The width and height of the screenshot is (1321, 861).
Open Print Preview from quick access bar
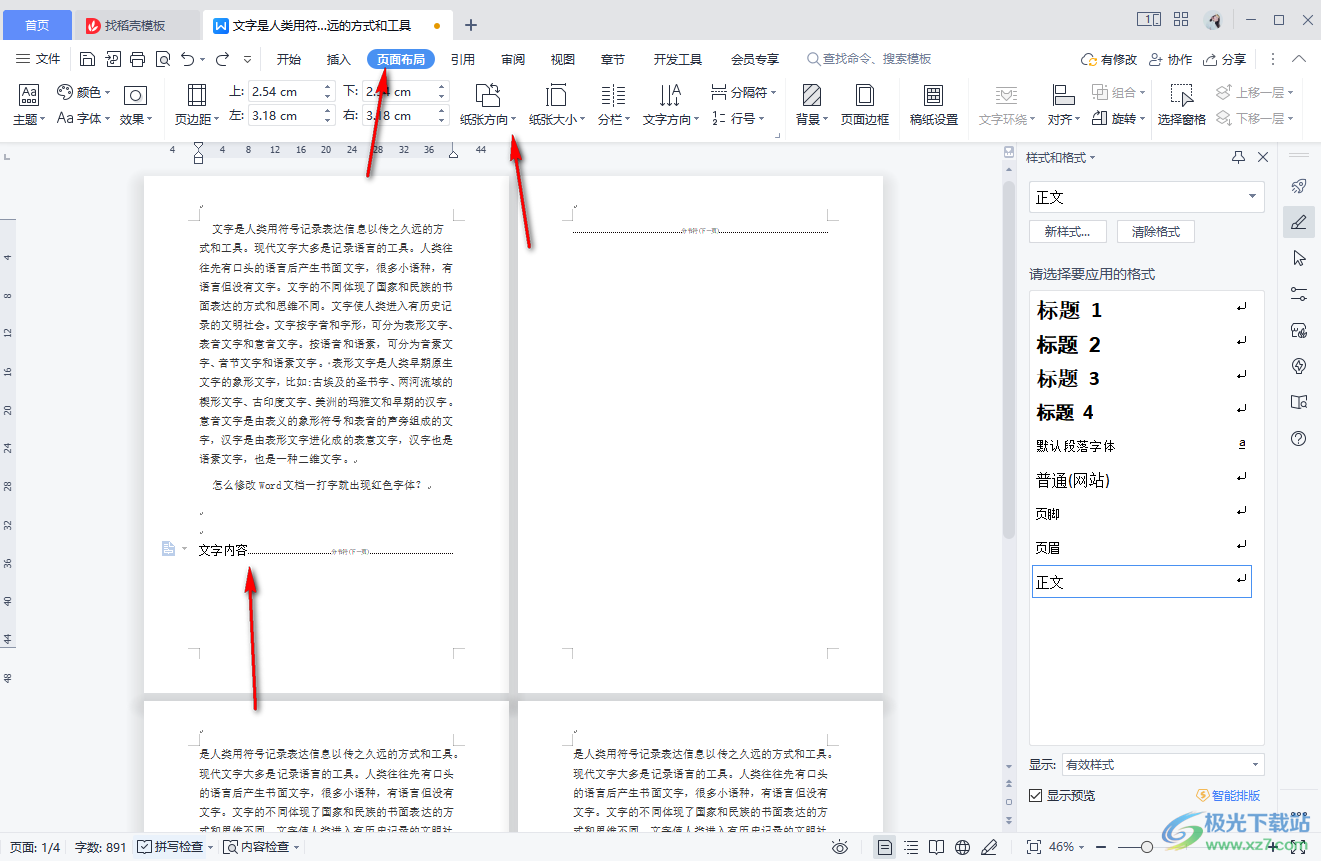coord(162,59)
